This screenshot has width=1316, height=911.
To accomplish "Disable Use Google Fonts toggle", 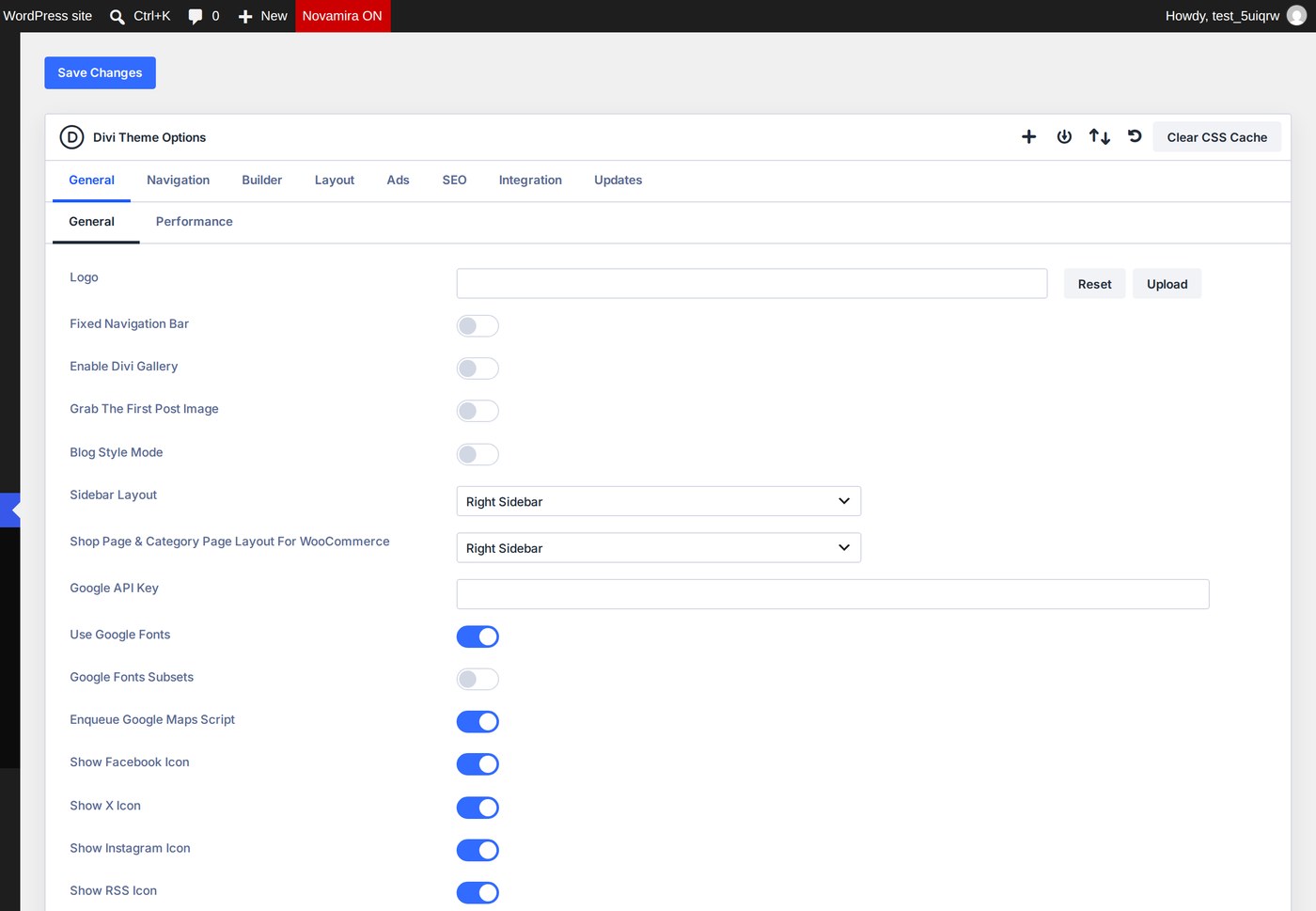I will click(x=478, y=636).
